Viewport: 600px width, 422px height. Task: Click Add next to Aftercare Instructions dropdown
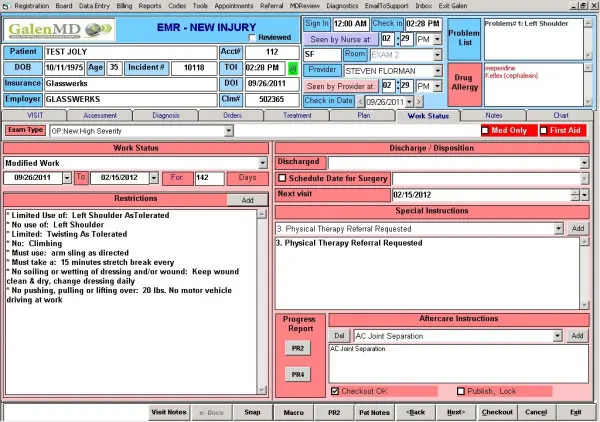coord(577,336)
